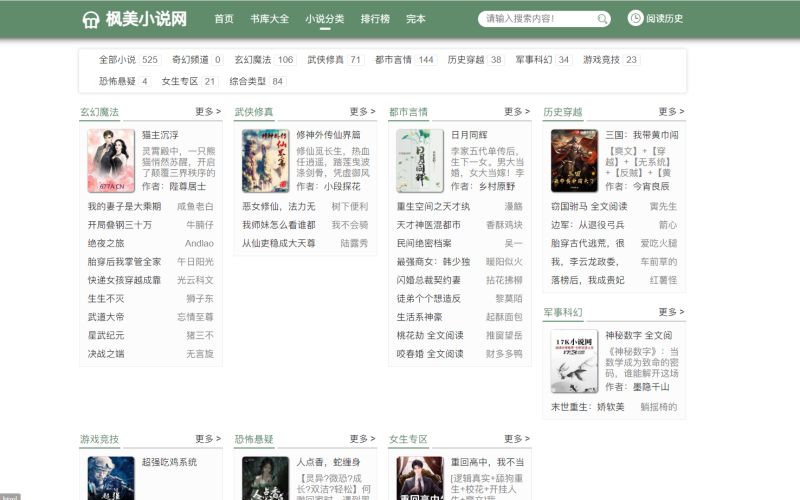Open 阅读历史 via the clock icon
This screenshot has height=500, width=800.
[635, 18]
